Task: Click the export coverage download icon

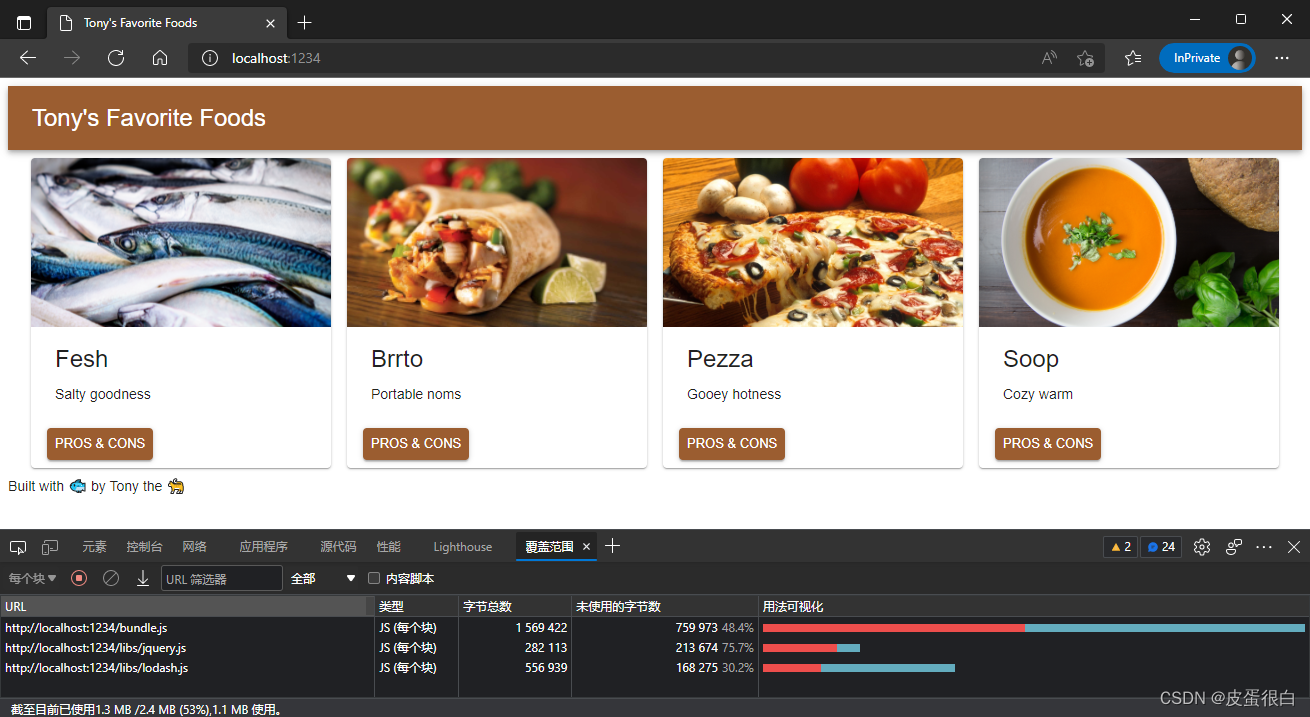Action: tap(143, 578)
